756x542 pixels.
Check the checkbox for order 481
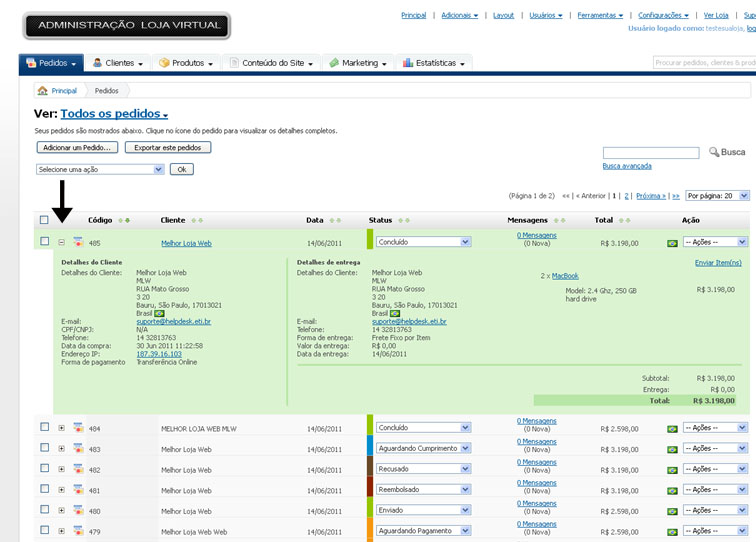tap(44, 488)
